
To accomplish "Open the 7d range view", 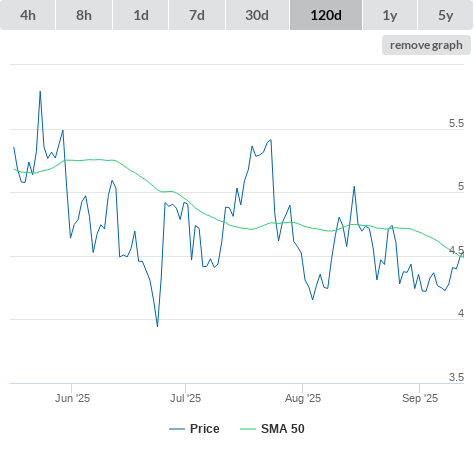I will point(197,15).
